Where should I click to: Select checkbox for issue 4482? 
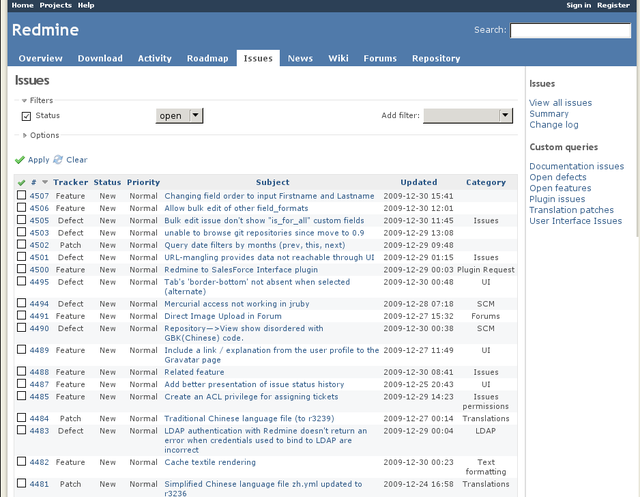tap(21, 461)
